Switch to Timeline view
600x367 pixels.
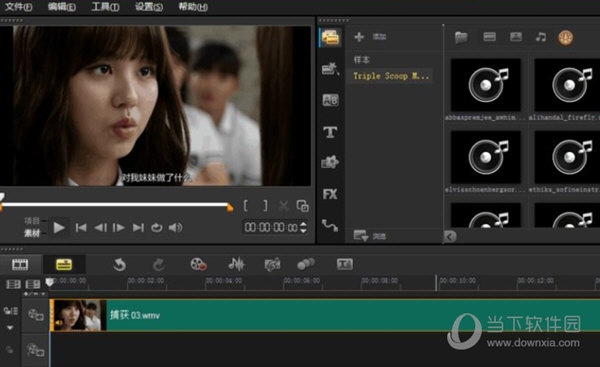[x=64, y=264]
